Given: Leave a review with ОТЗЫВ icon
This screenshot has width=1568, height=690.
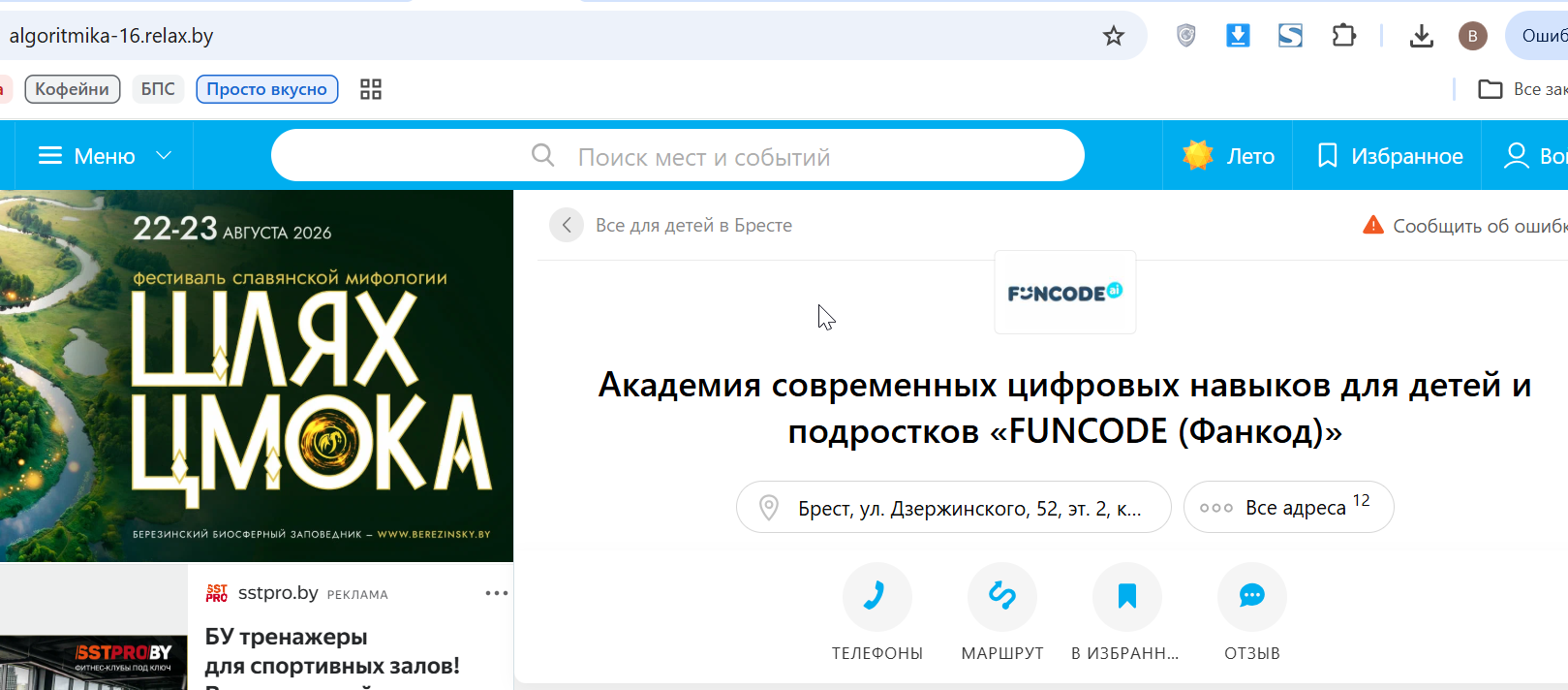Looking at the screenshot, I should pos(1252,596).
